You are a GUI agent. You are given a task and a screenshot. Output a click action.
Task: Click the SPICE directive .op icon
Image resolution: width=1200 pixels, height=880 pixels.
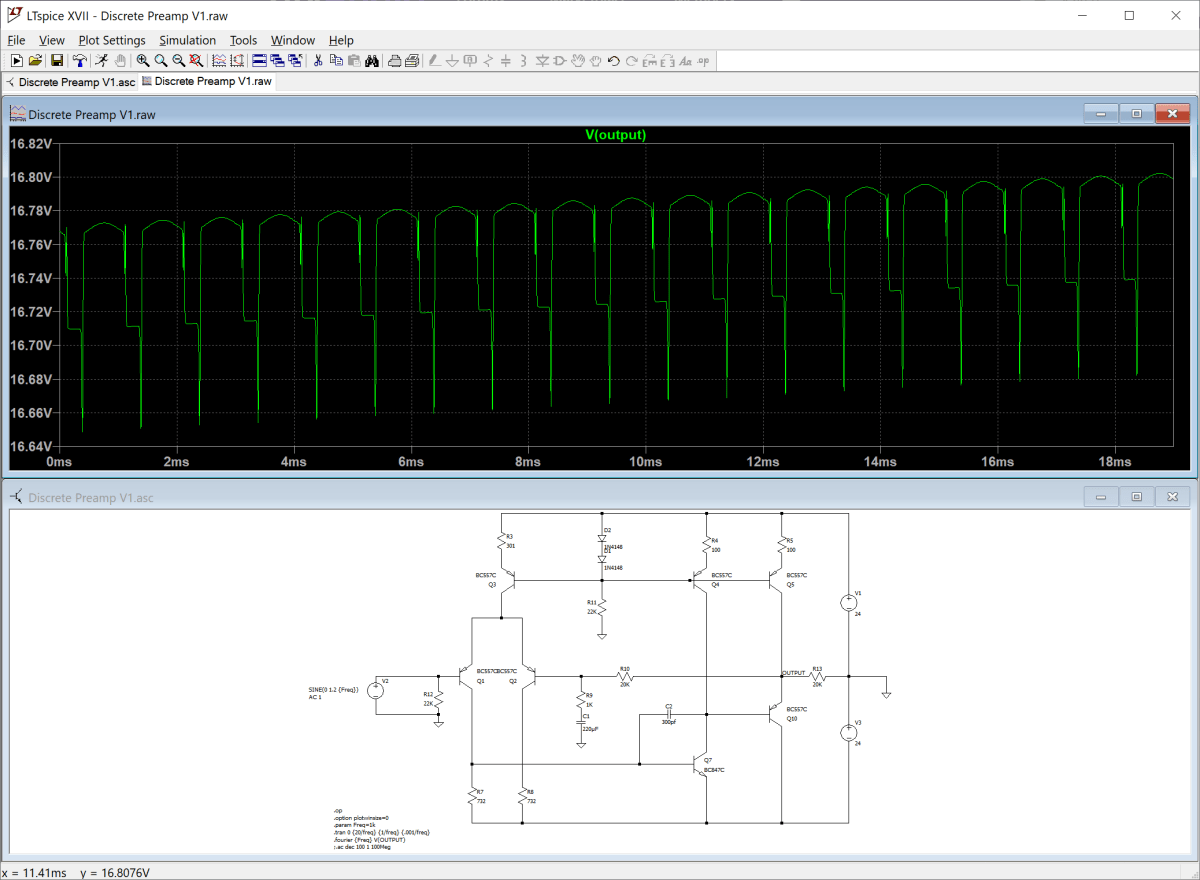(x=703, y=61)
